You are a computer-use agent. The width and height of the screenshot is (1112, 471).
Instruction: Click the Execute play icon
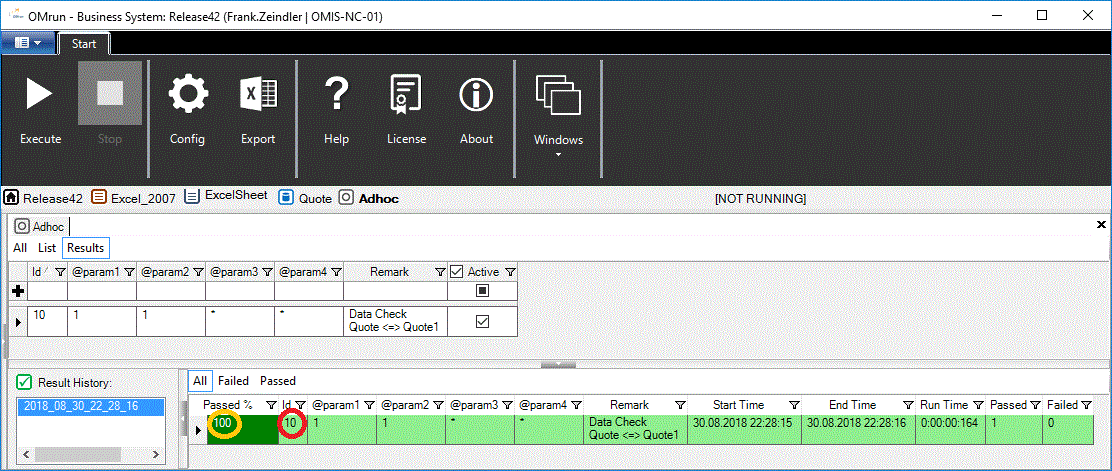[40, 94]
